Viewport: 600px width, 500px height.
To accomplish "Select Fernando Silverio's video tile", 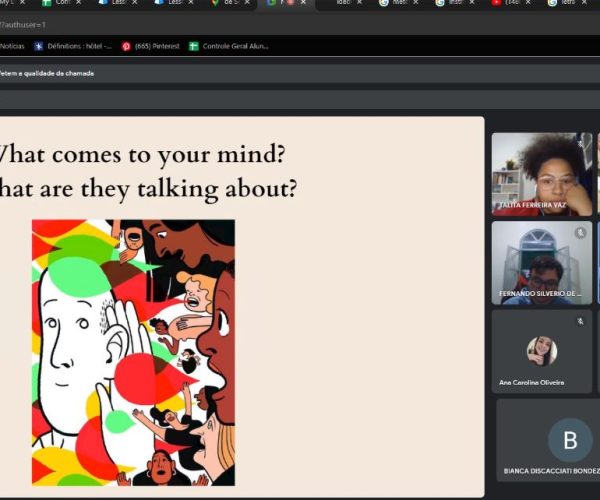I will click(x=541, y=263).
